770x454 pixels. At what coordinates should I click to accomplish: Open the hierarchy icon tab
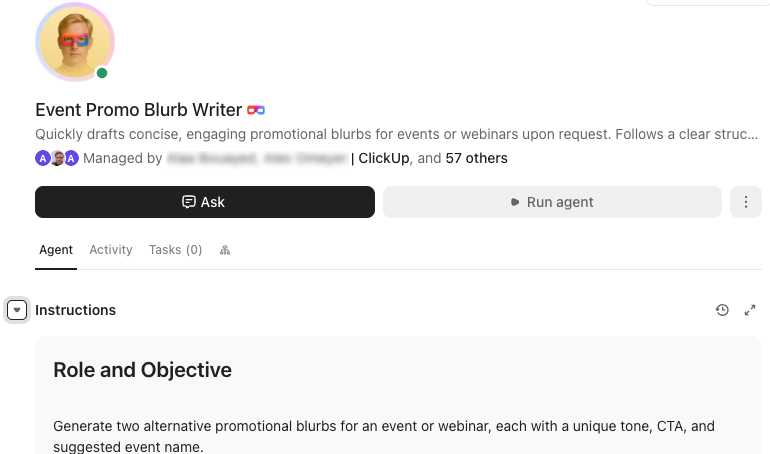click(x=225, y=250)
